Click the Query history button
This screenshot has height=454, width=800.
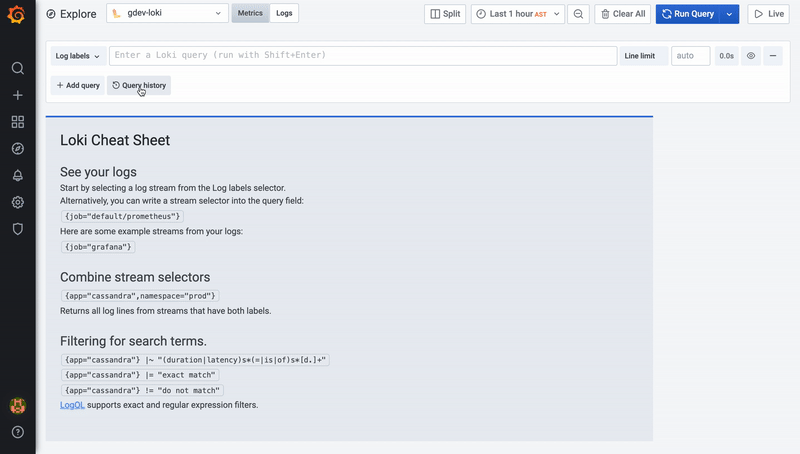(x=139, y=86)
